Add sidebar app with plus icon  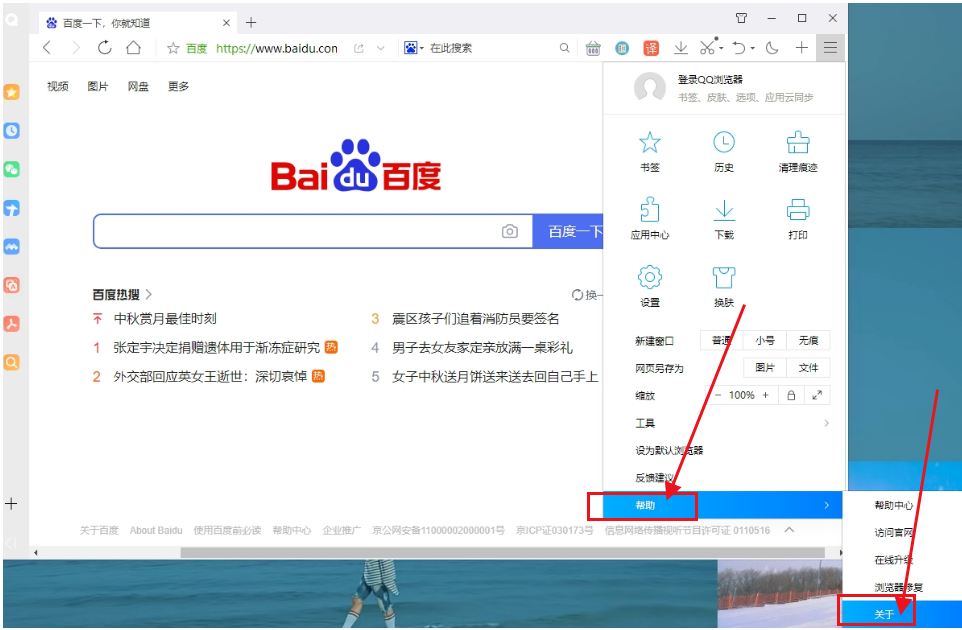click(x=11, y=504)
